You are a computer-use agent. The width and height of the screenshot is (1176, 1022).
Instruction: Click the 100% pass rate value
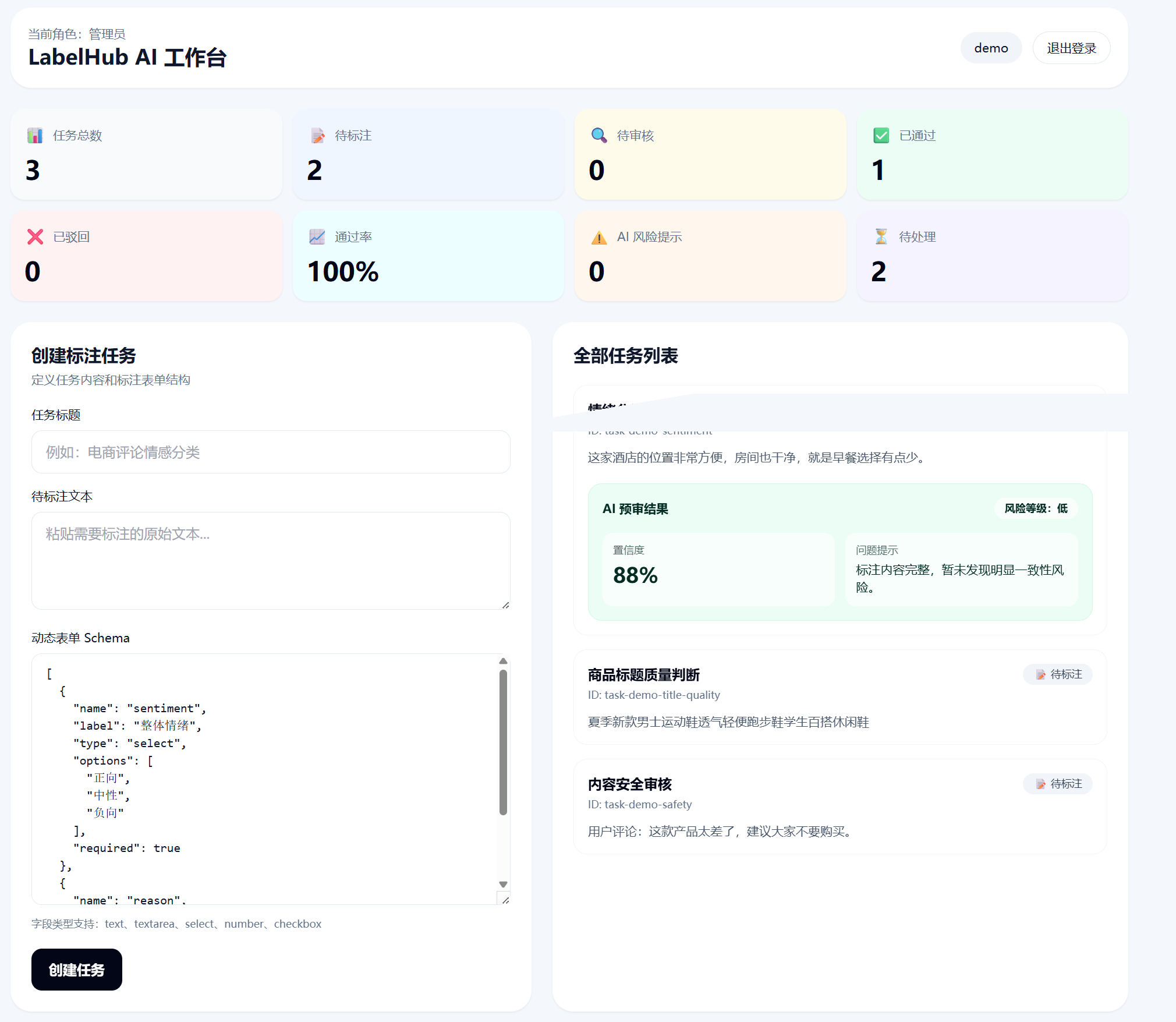(343, 272)
